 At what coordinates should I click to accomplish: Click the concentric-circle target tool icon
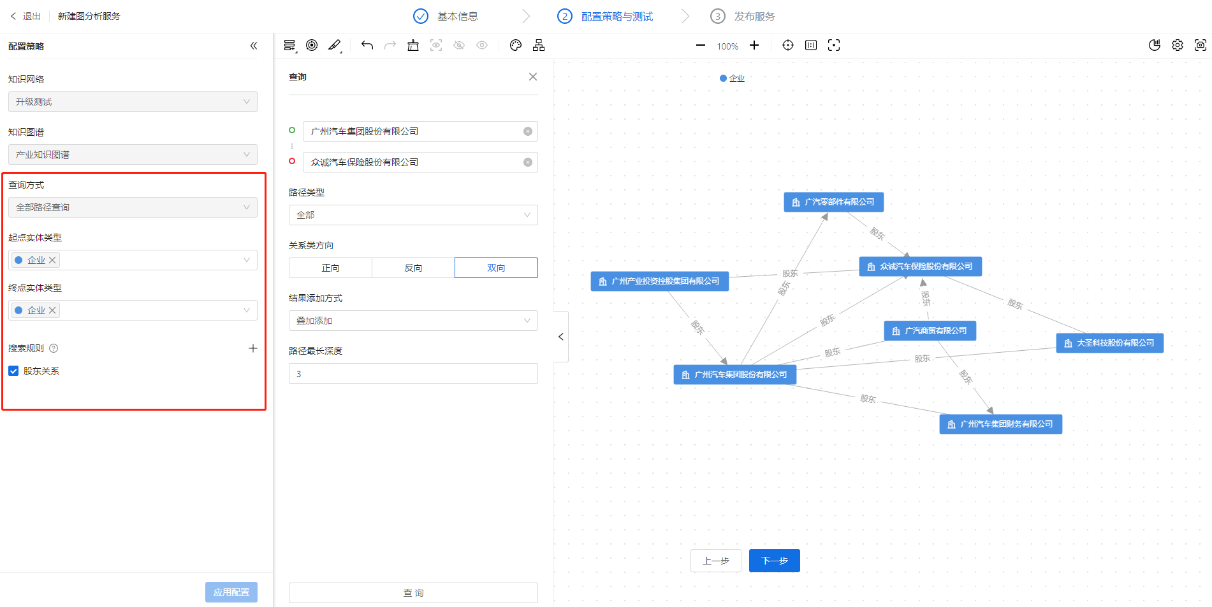pos(312,45)
